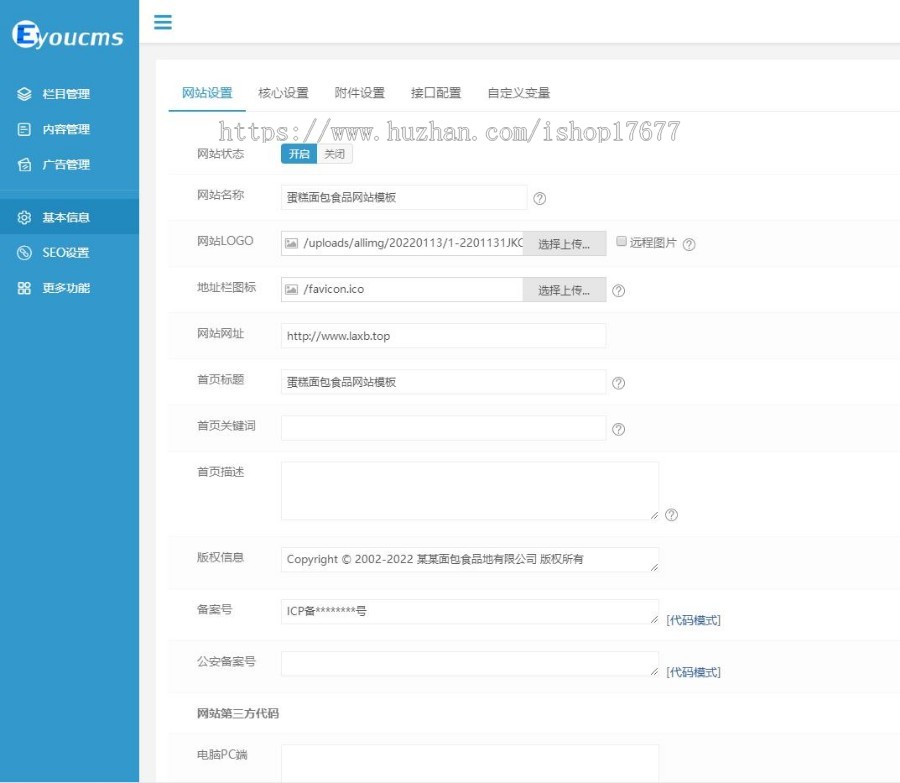Click the 网站网址 input field
The width and height of the screenshot is (900, 783).
click(443, 336)
